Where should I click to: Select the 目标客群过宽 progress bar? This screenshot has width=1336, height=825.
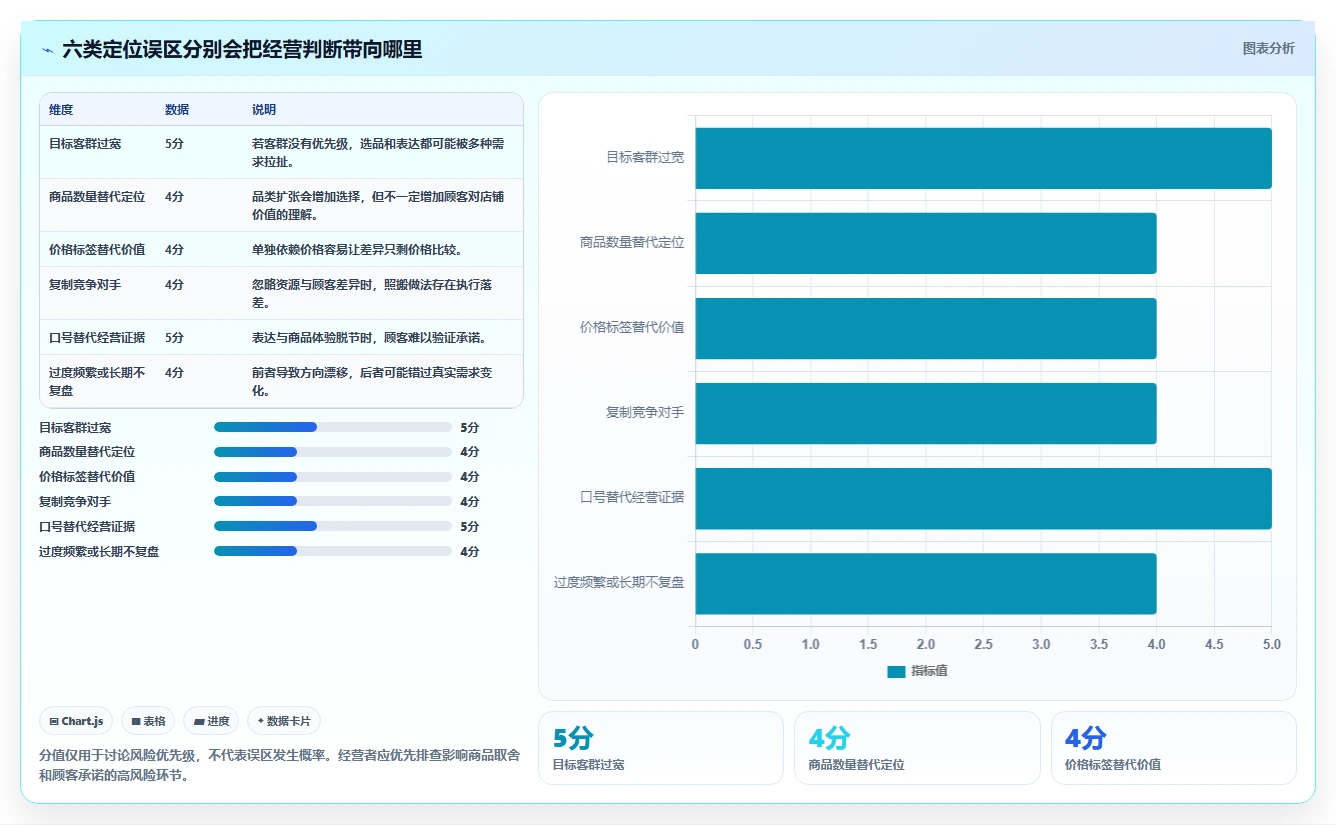pos(333,427)
